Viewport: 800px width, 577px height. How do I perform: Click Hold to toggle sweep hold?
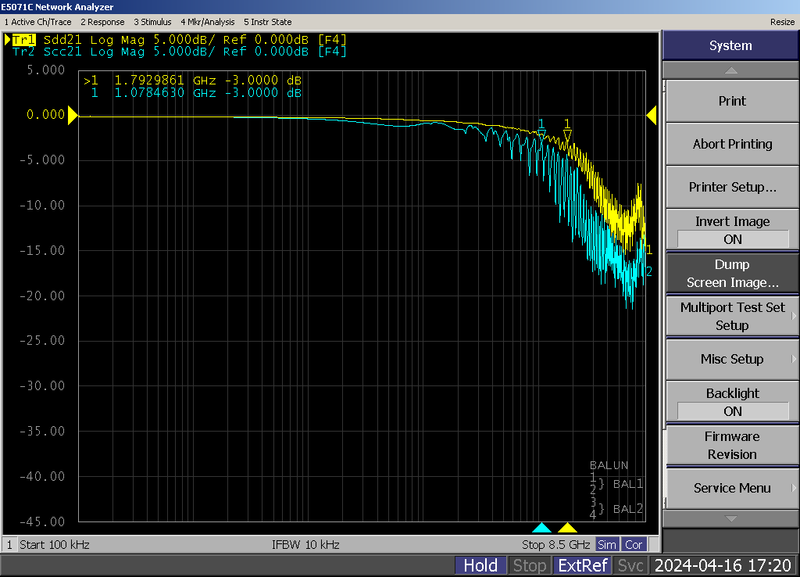pos(481,565)
